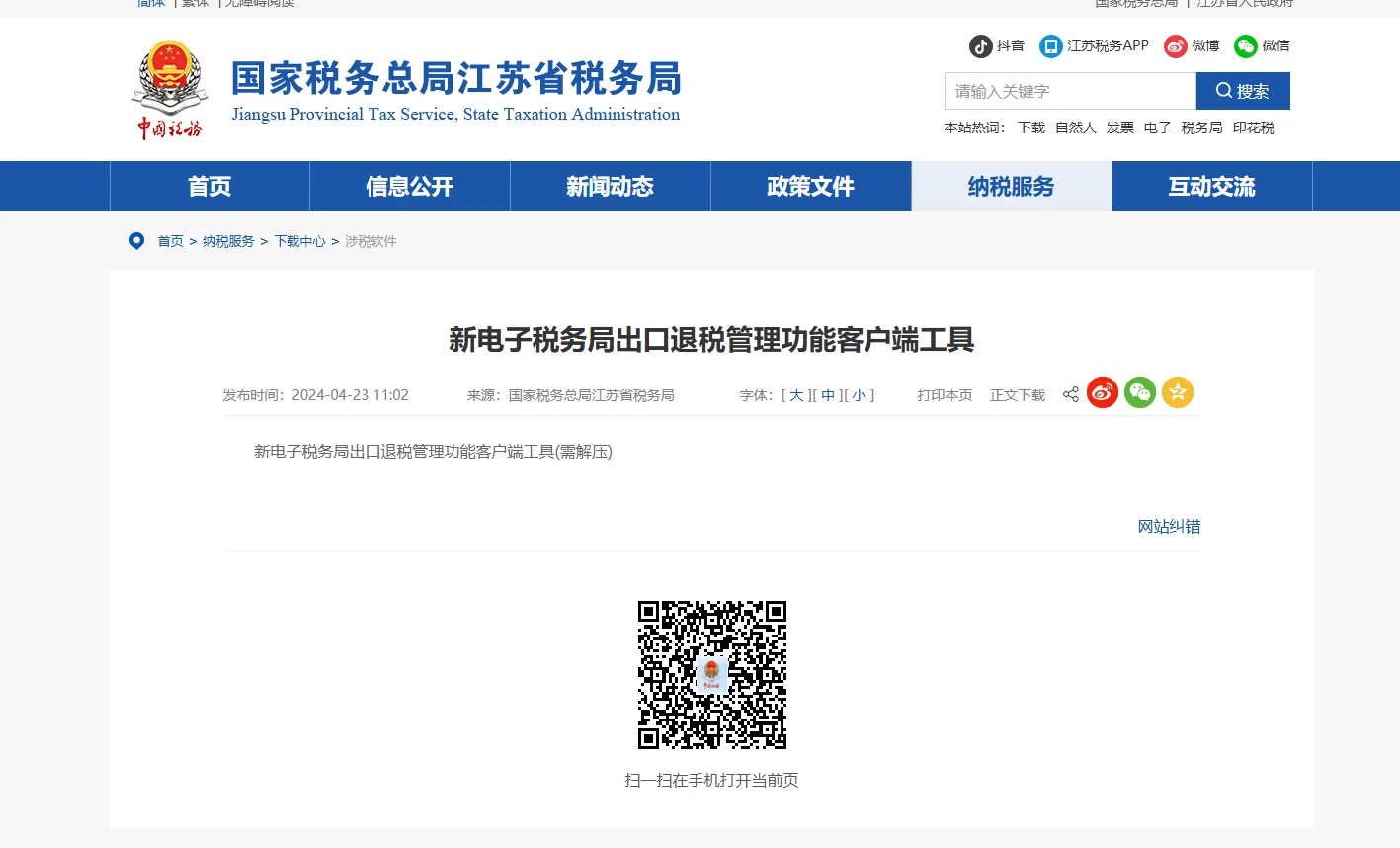The height and width of the screenshot is (848, 1400).
Task: Set font size to 大 (large)
Action: (796, 395)
